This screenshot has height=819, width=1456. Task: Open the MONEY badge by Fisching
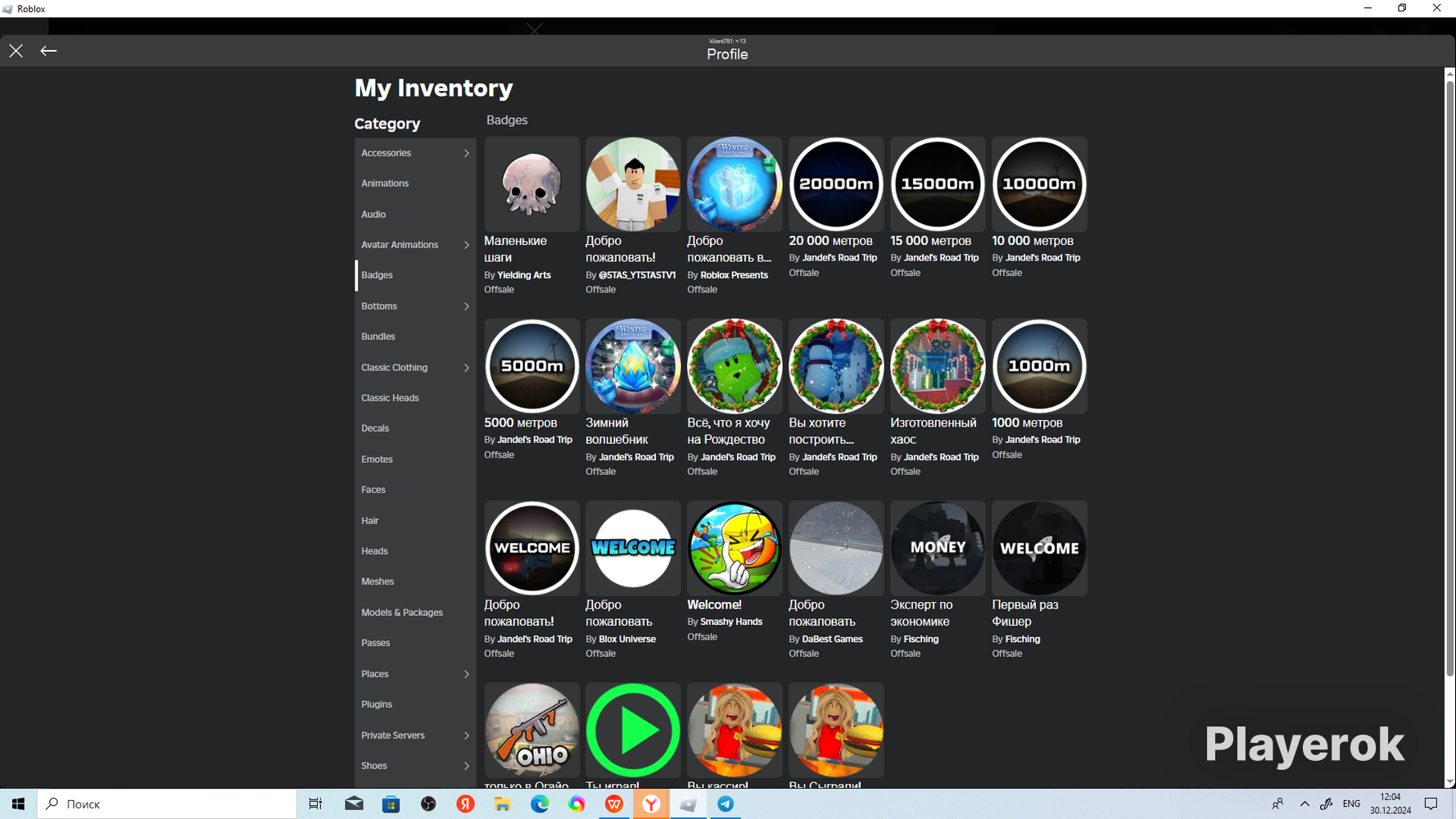(938, 548)
